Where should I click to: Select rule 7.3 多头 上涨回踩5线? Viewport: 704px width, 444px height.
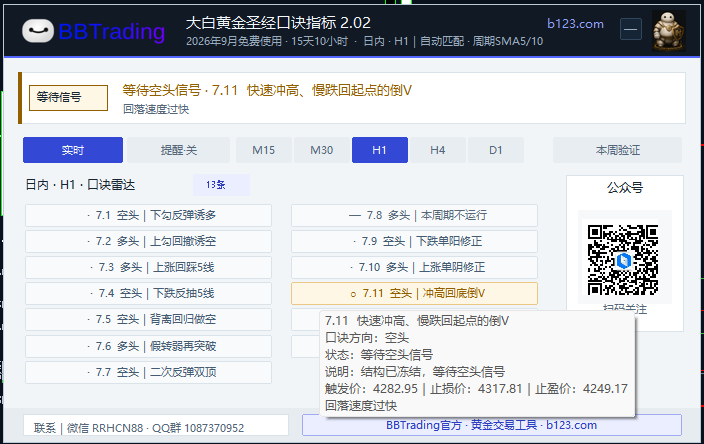coord(149,268)
